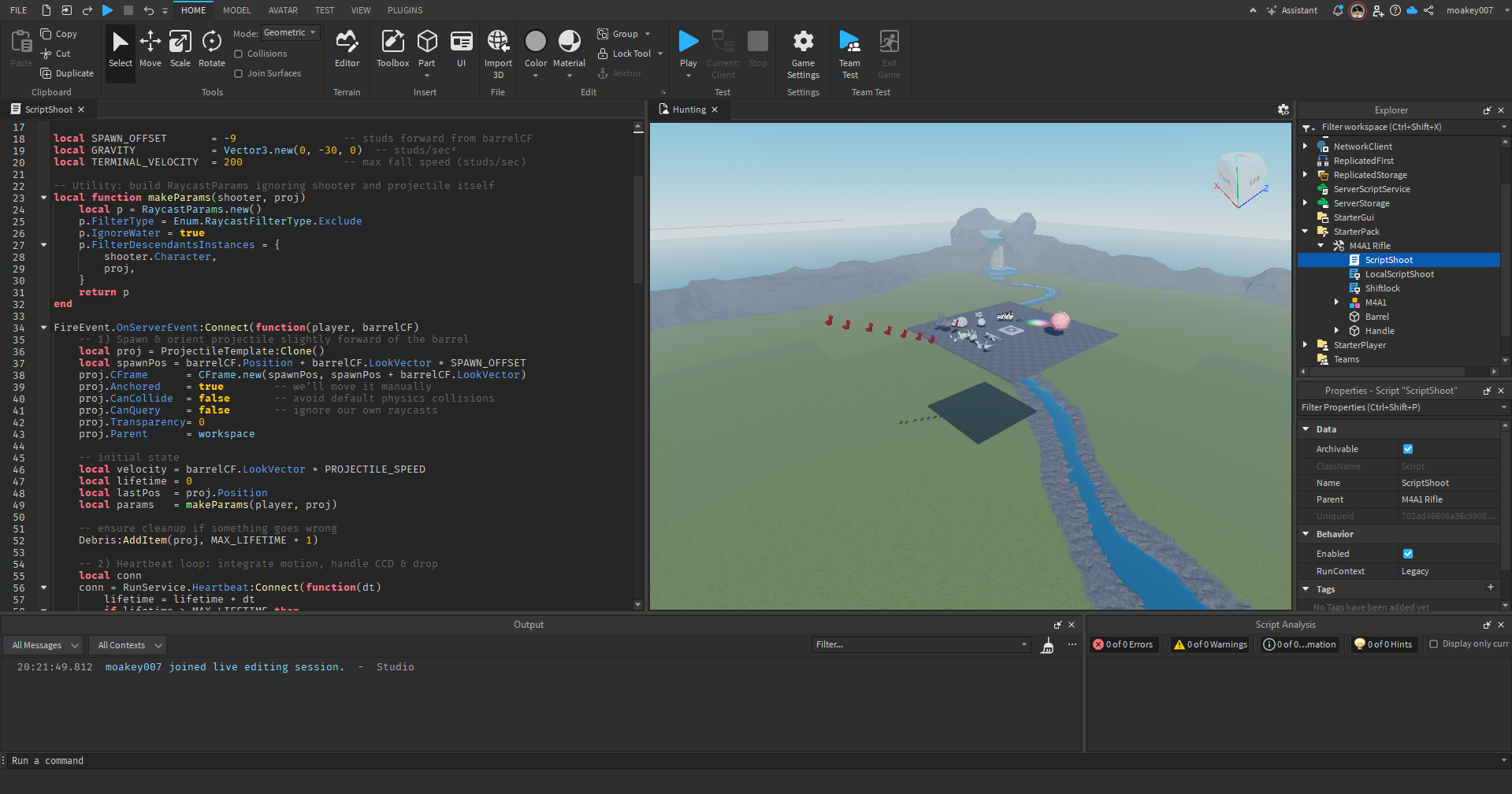This screenshot has width=1512, height=794.
Task: Open the VIEW ribbon tab
Action: 361,10
